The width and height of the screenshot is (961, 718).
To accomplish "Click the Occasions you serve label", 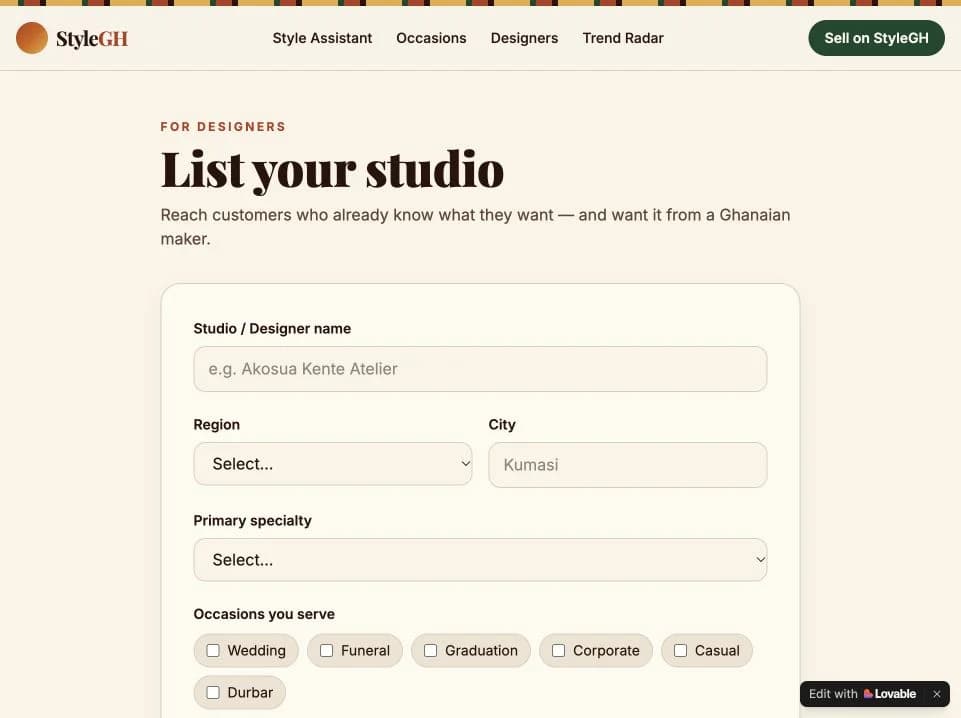I will [x=264, y=614].
